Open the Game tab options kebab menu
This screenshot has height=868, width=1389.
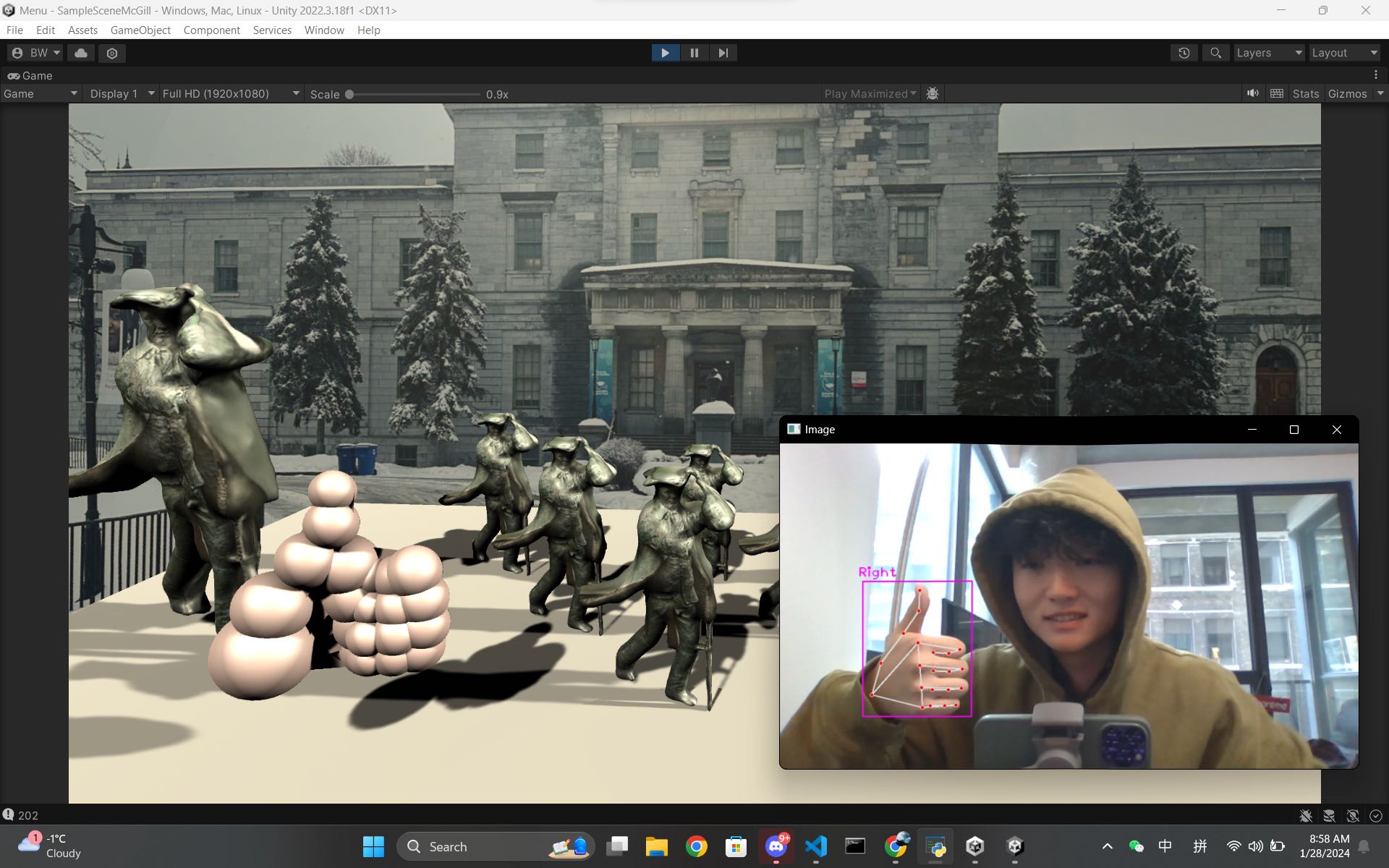[x=1375, y=75]
